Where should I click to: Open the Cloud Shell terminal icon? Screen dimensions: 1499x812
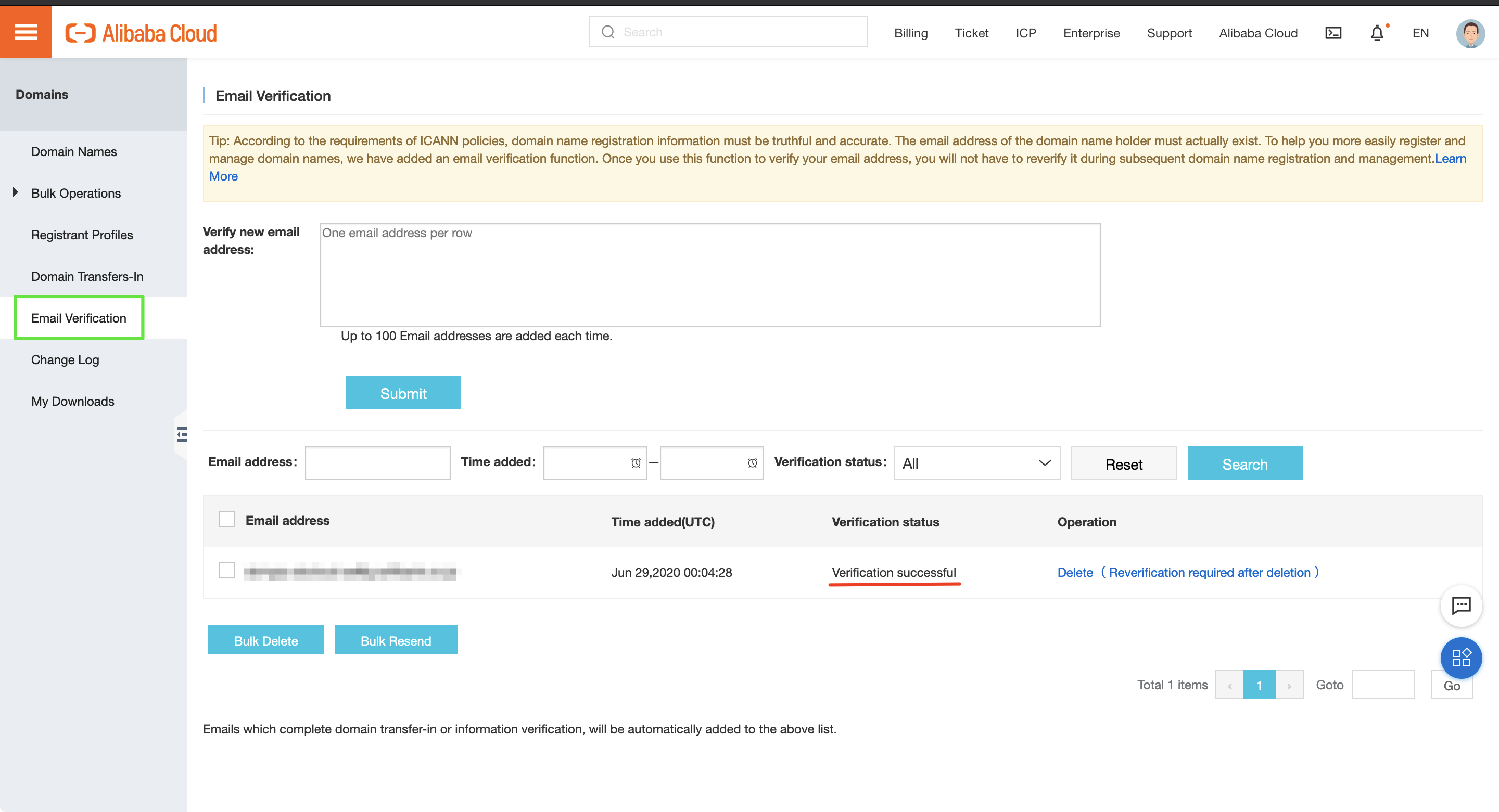pos(1333,33)
